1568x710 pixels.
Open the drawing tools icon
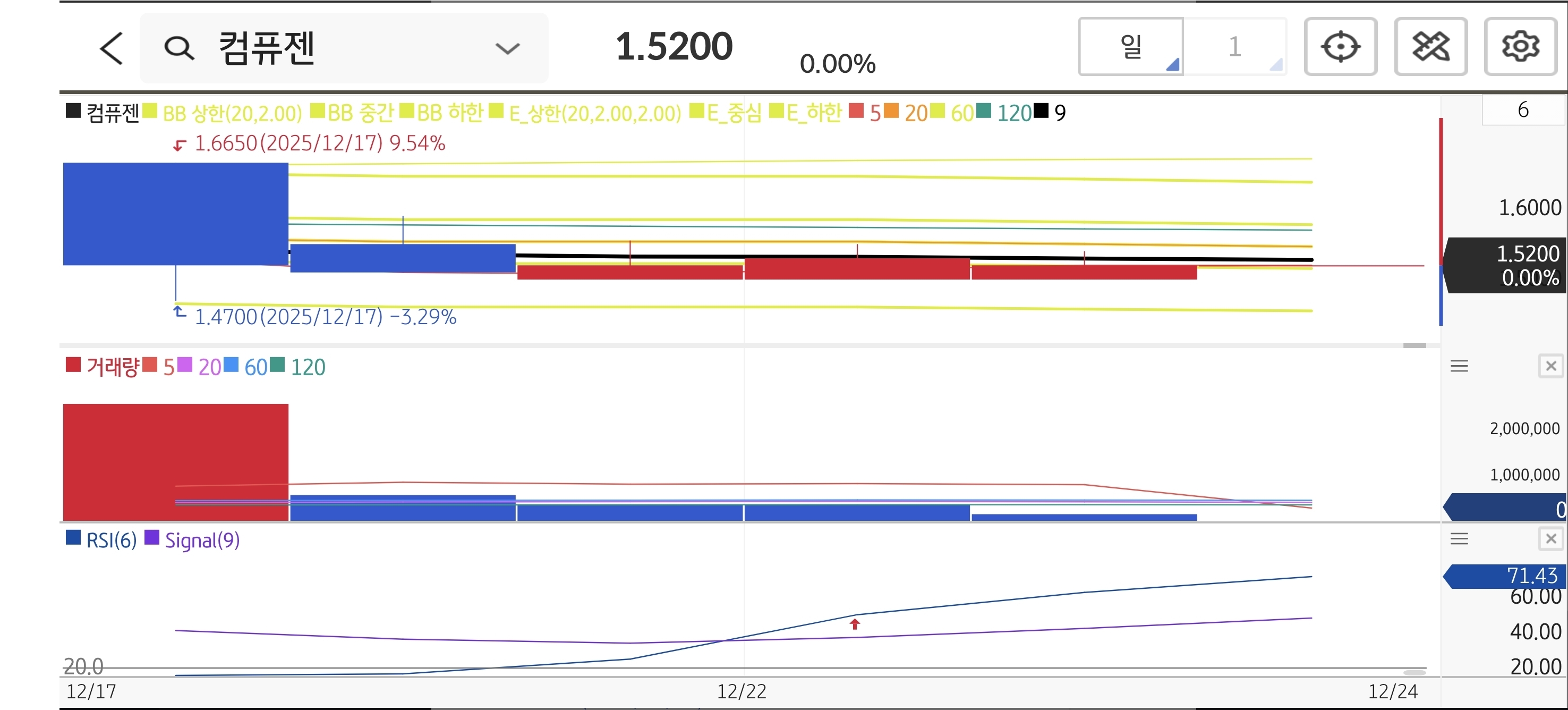coord(1430,47)
